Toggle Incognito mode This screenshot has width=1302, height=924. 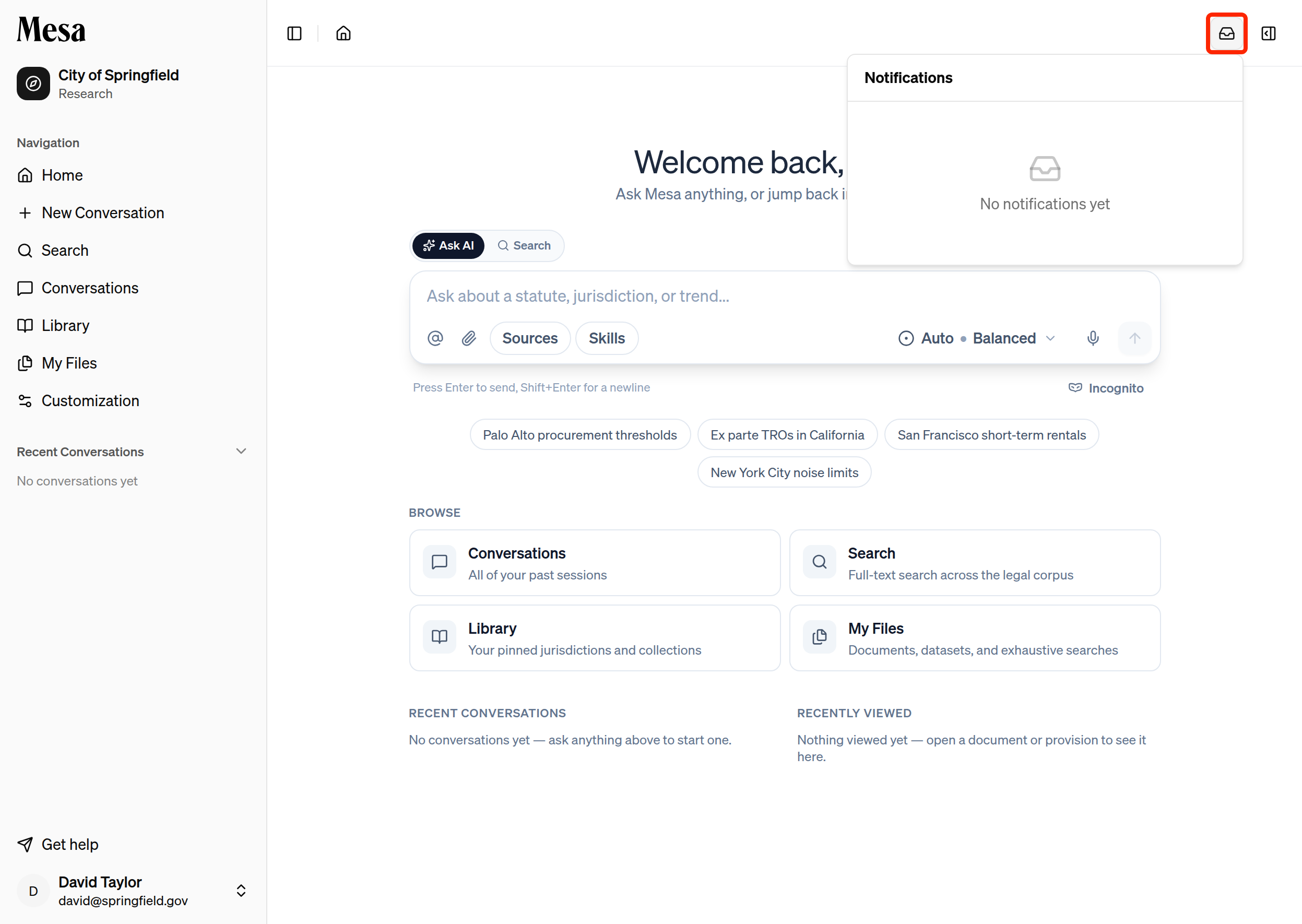(x=1106, y=388)
